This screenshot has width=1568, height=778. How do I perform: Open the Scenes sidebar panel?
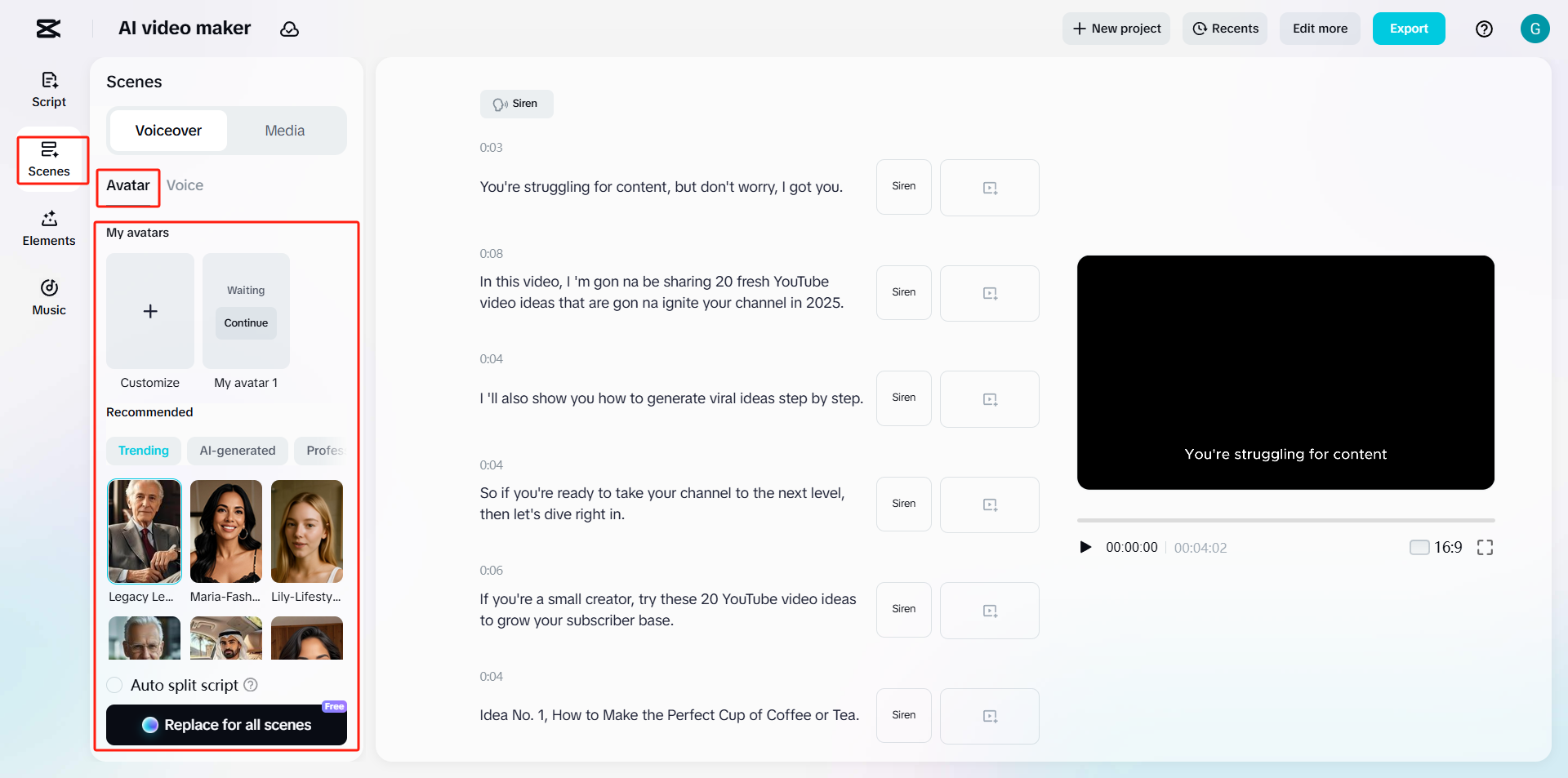(49, 159)
